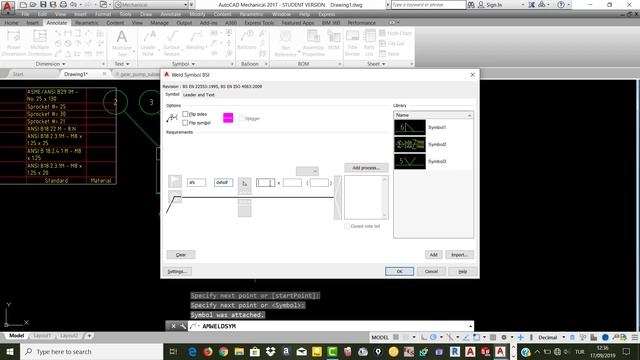
Task: Select the Leader Note tool
Action: [148, 43]
